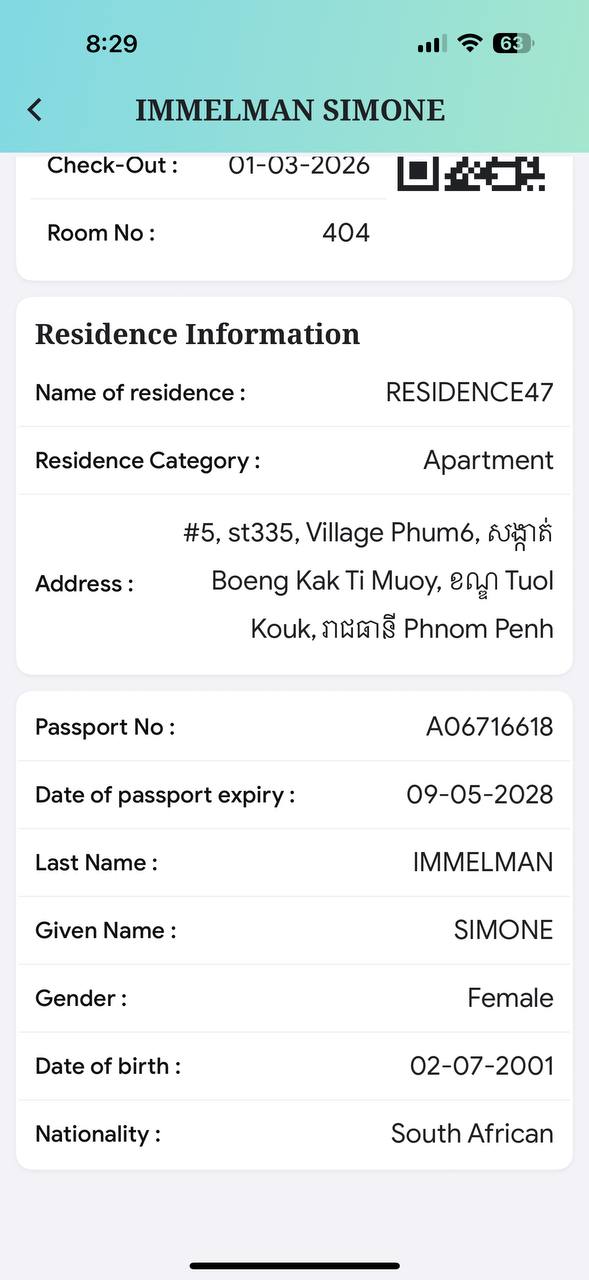Tap the Apartment residence category value
Image resolution: width=589 pixels, height=1280 pixels.
(x=488, y=461)
